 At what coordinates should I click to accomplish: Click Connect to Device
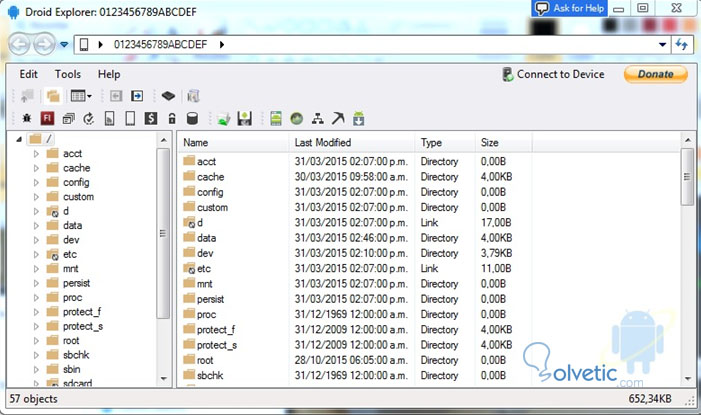(x=553, y=74)
